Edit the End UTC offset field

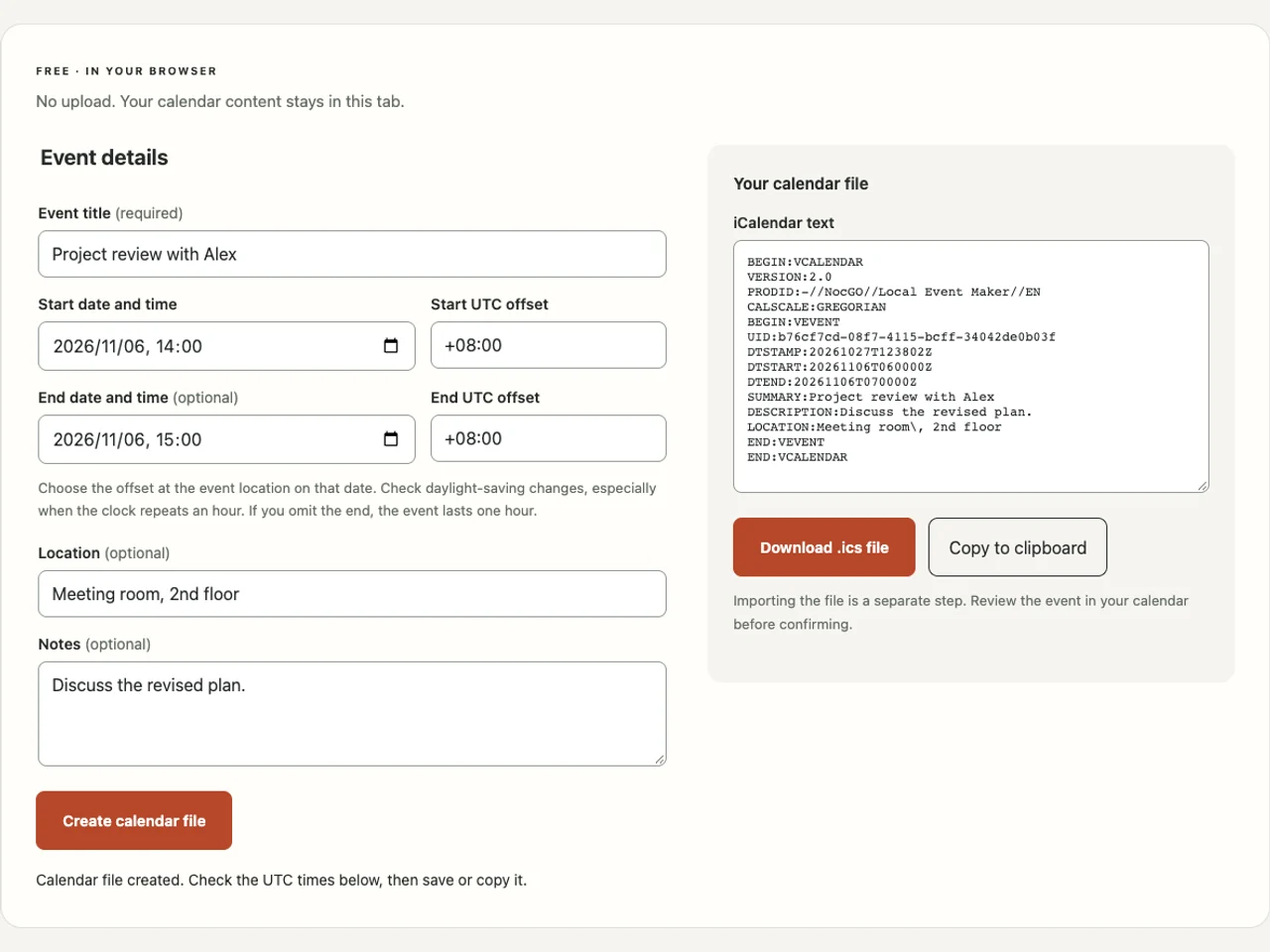[x=549, y=438]
